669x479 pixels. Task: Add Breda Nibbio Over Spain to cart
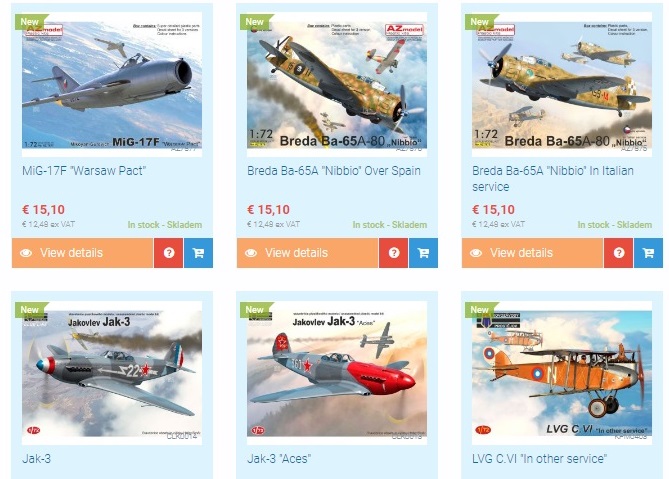[x=423, y=253]
